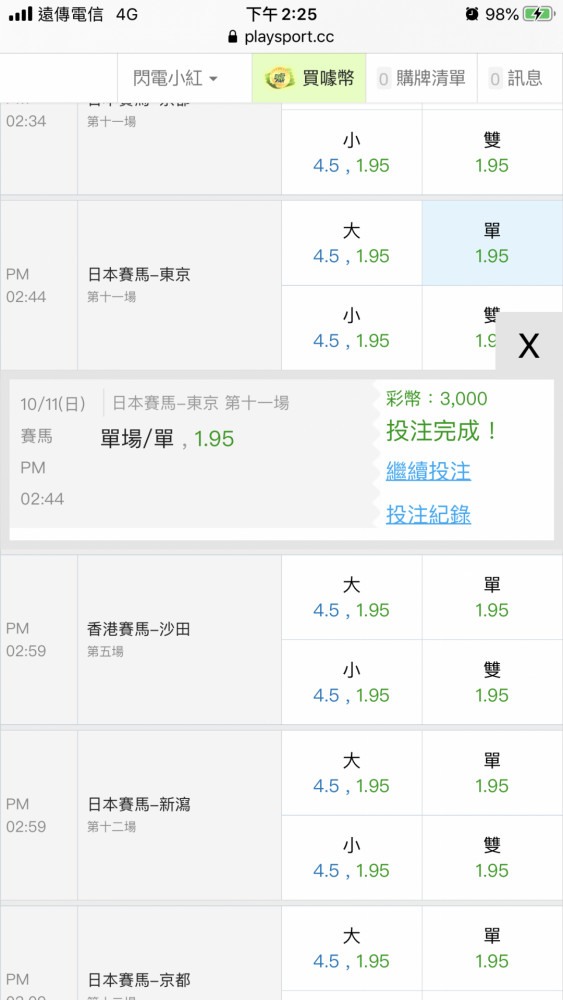Screen dimensions: 563x1000
Task: Tap the alarm clock icon in status bar
Action: (x=472, y=14)
